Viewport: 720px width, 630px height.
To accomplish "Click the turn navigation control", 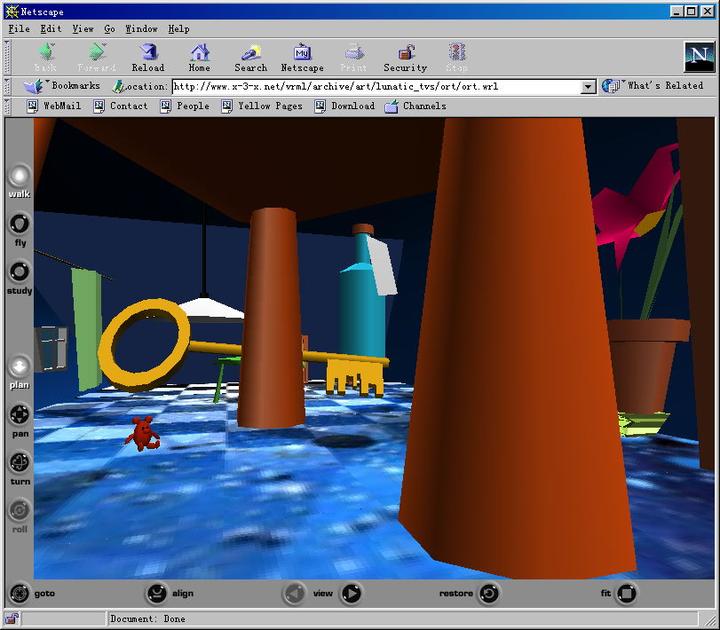I will point(19,463).
